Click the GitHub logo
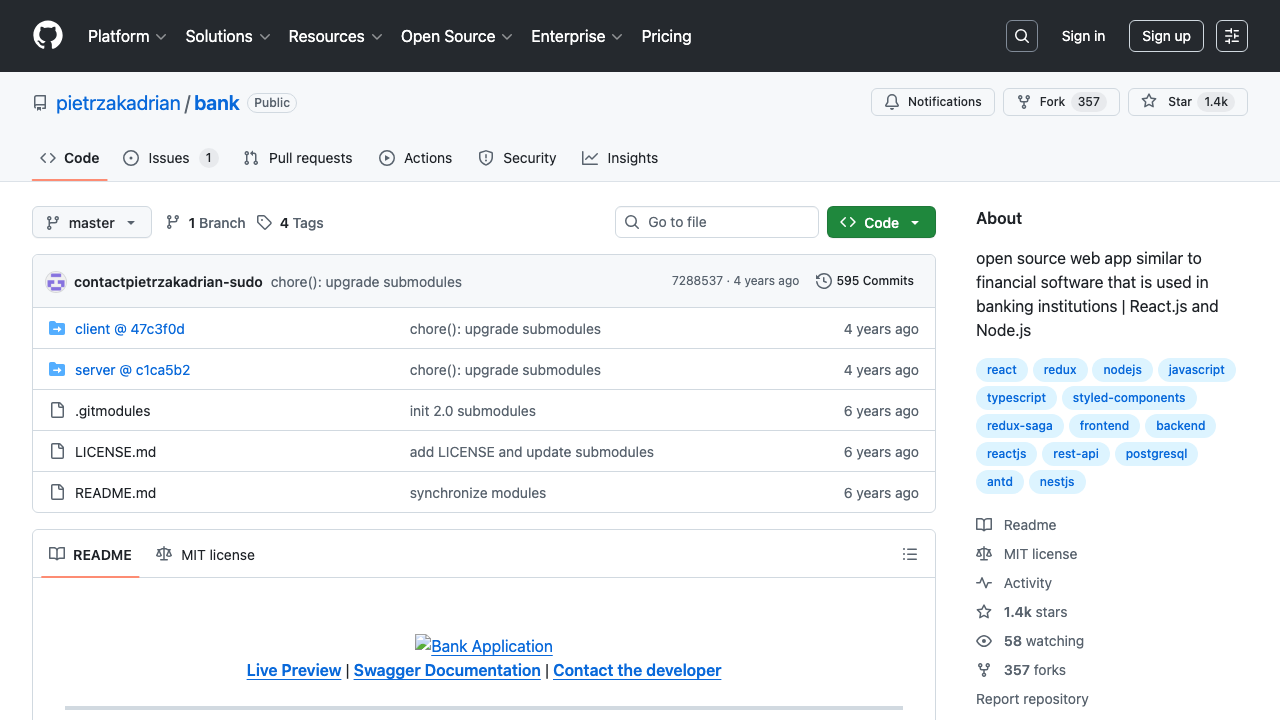1280x720 pixels. pos(47,36)
